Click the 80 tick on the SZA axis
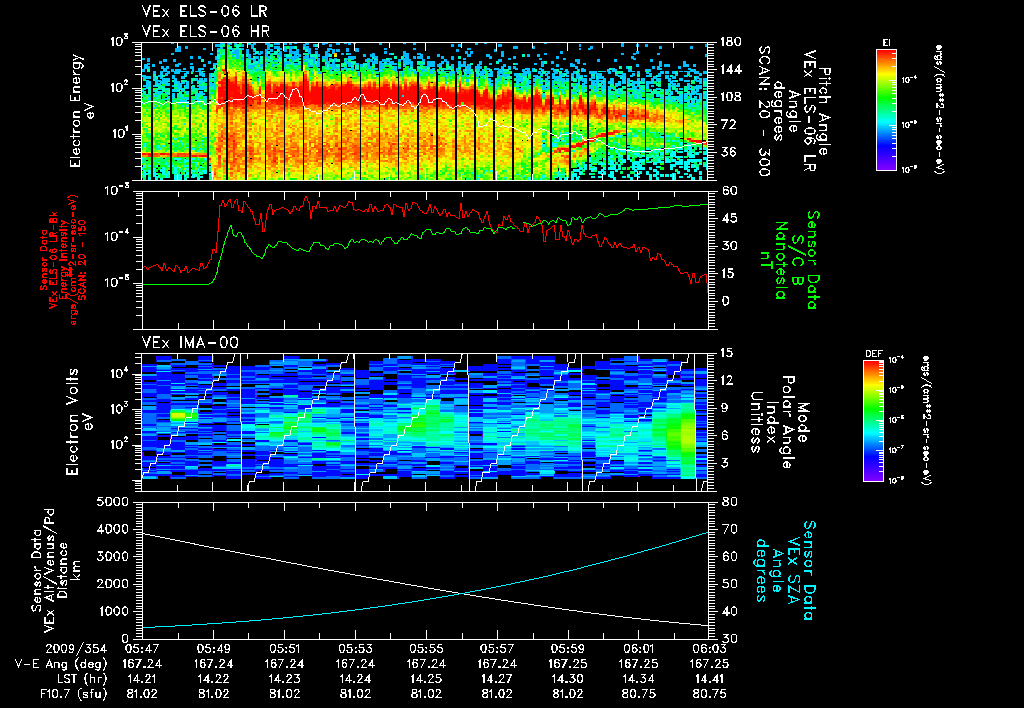 (x=729, y=502)
